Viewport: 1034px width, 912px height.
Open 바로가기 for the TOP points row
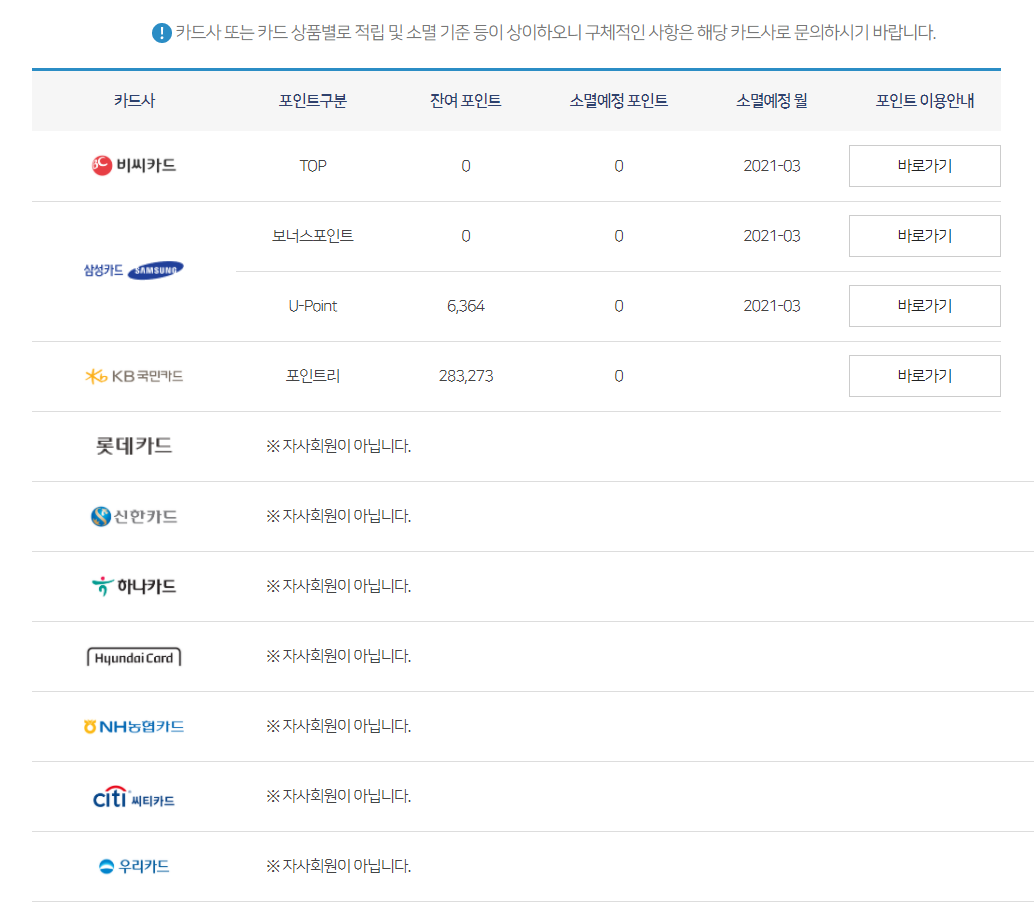[x=923, y=166]
